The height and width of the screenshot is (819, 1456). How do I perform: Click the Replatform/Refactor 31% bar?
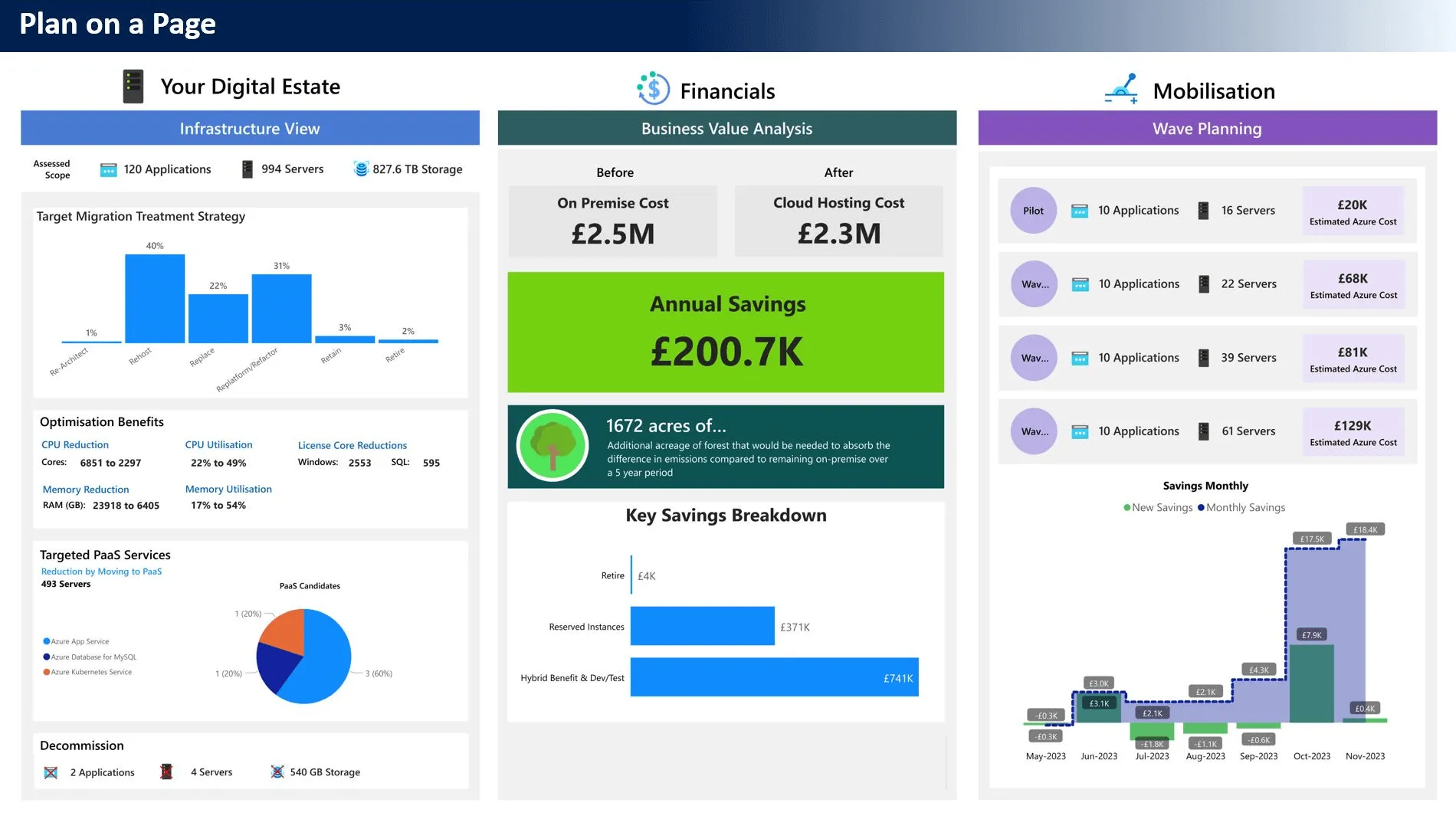click(281, 309)
